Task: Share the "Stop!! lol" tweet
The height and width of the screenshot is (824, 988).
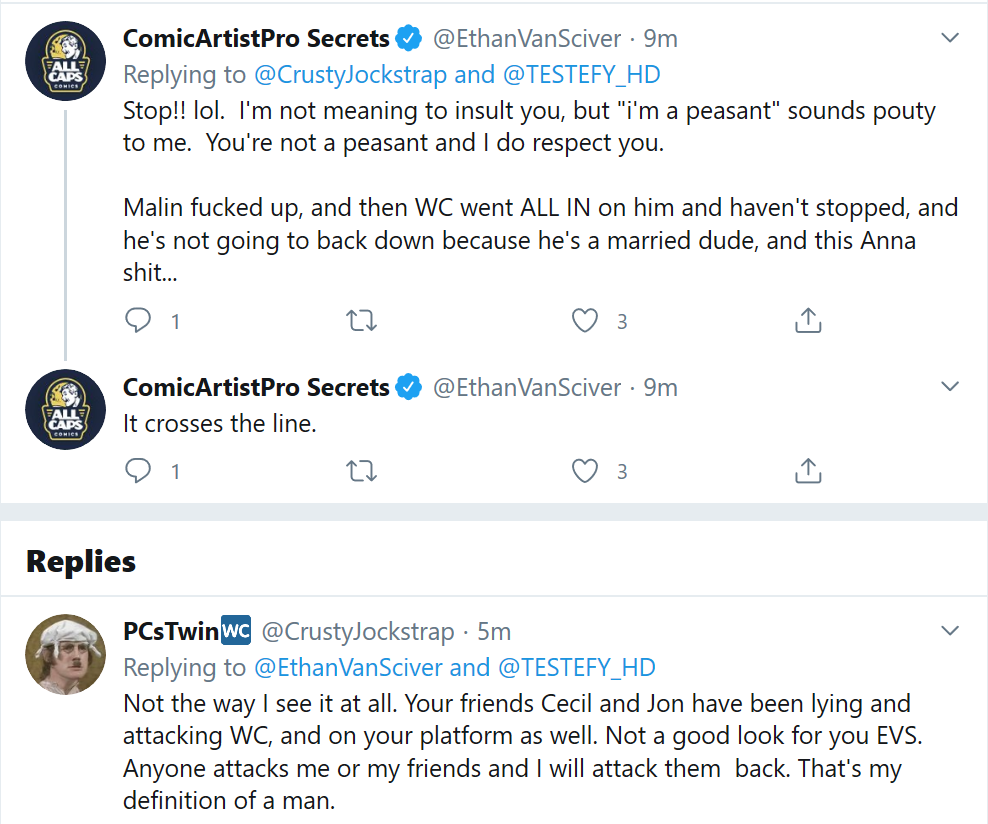Action: pyautogui.click(x=808, y=320)
